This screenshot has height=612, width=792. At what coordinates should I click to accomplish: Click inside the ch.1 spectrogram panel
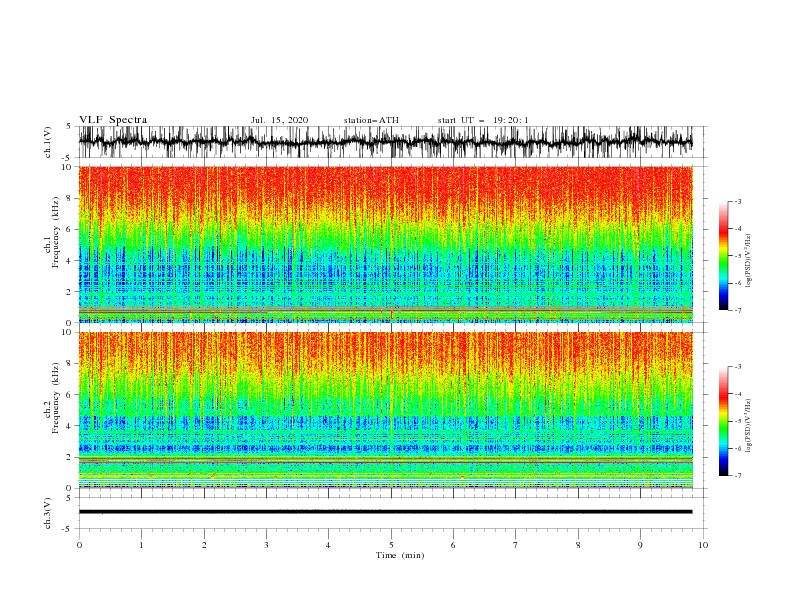point(385,244)
